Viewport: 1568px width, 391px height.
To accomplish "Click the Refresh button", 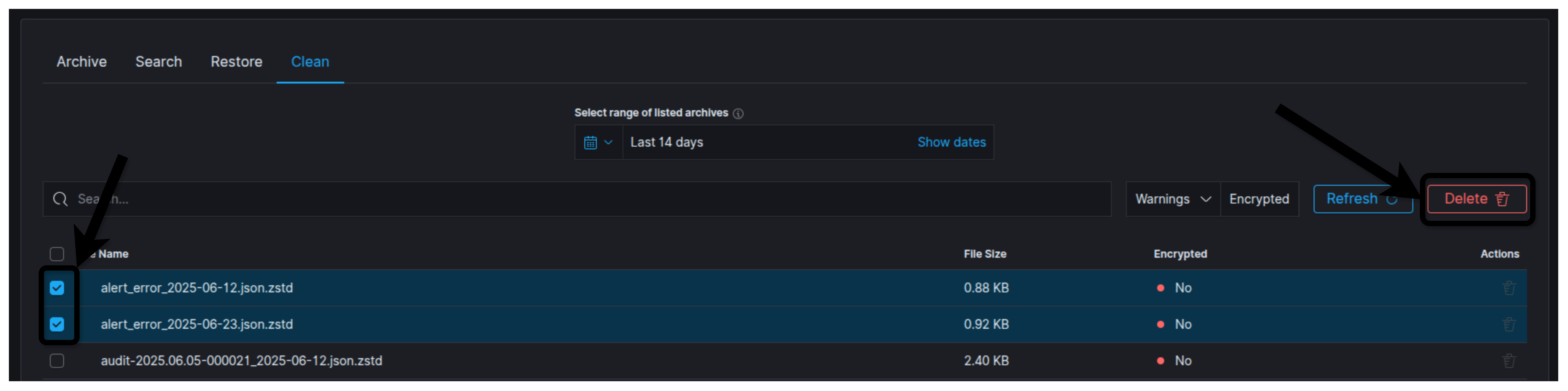I will tap(1362, 199).
